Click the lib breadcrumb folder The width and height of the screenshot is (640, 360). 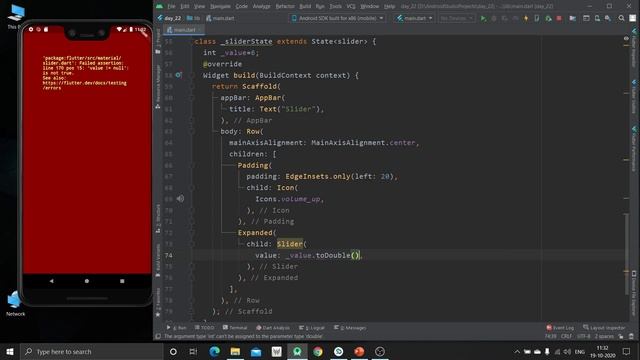pos(193,18)
